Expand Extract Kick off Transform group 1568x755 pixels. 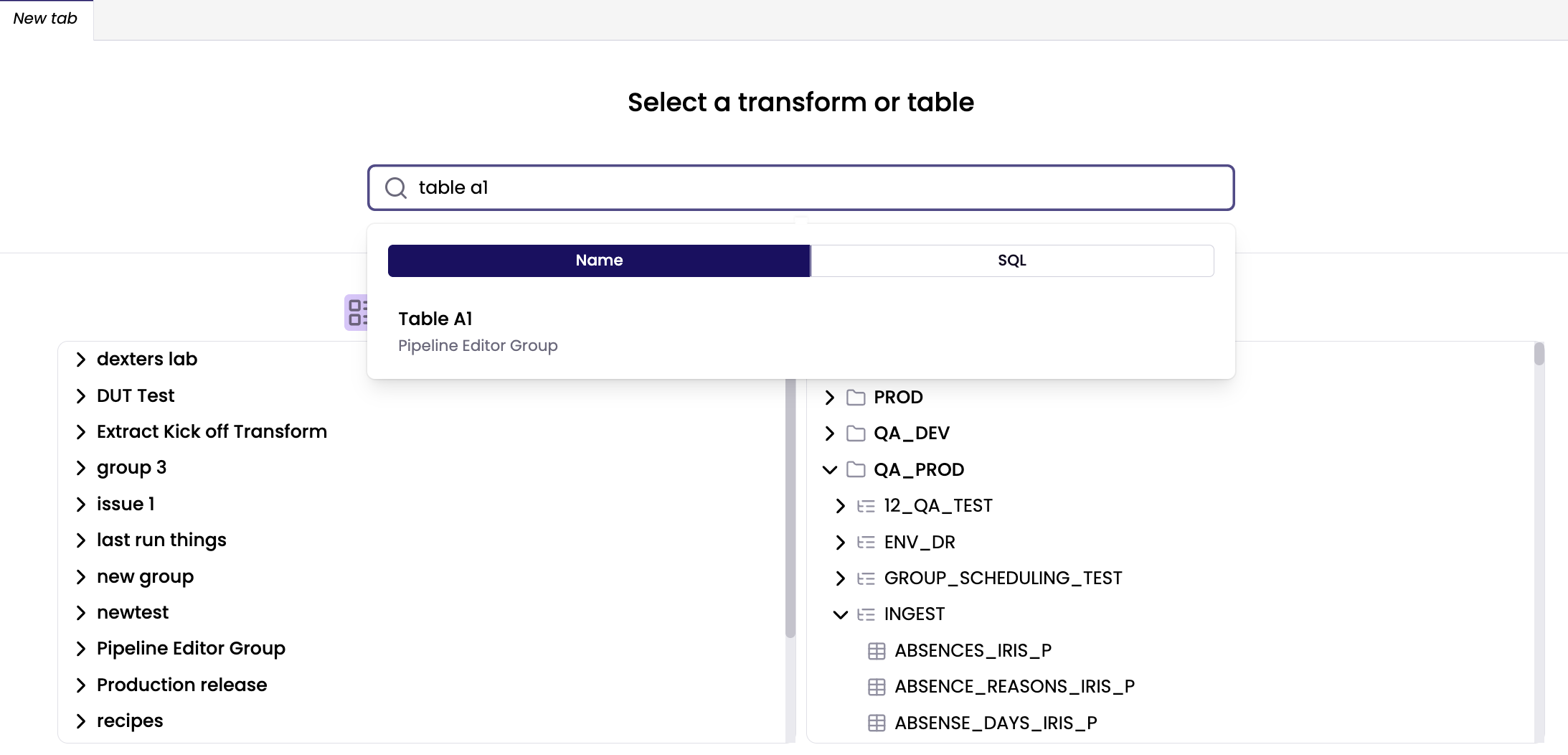[x=81, y=432]
